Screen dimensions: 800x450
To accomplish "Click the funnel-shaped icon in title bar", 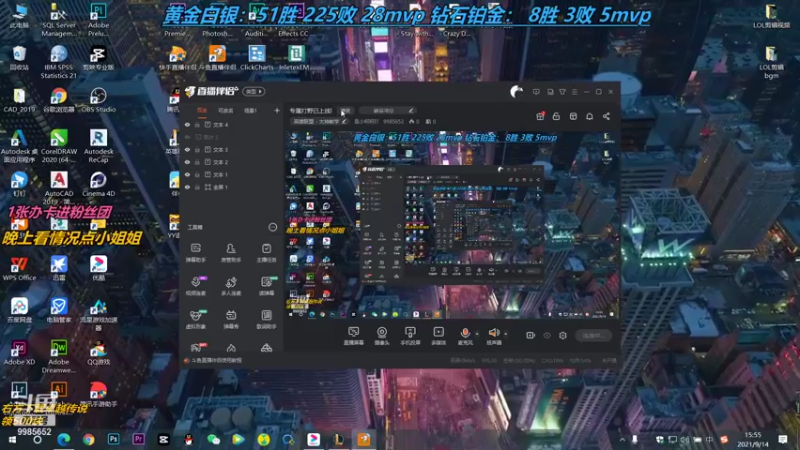I will tap(562, 92).
